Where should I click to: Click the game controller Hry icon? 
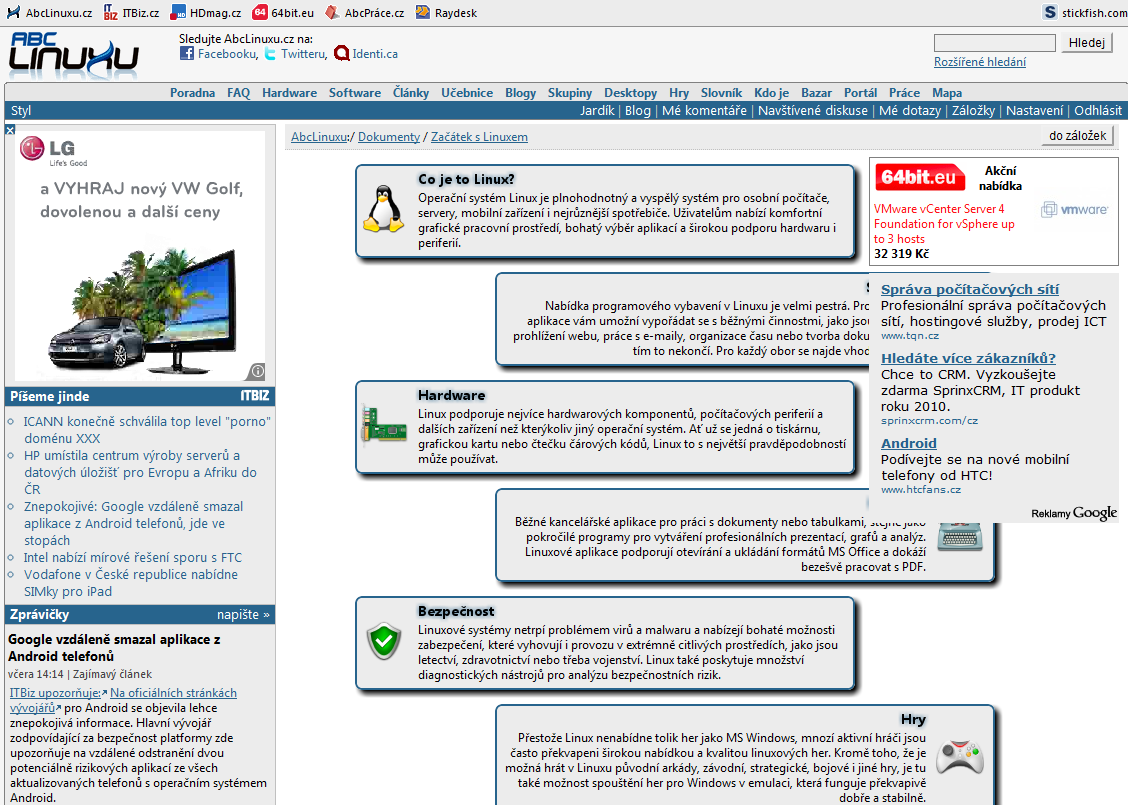(x=960, y=757)
